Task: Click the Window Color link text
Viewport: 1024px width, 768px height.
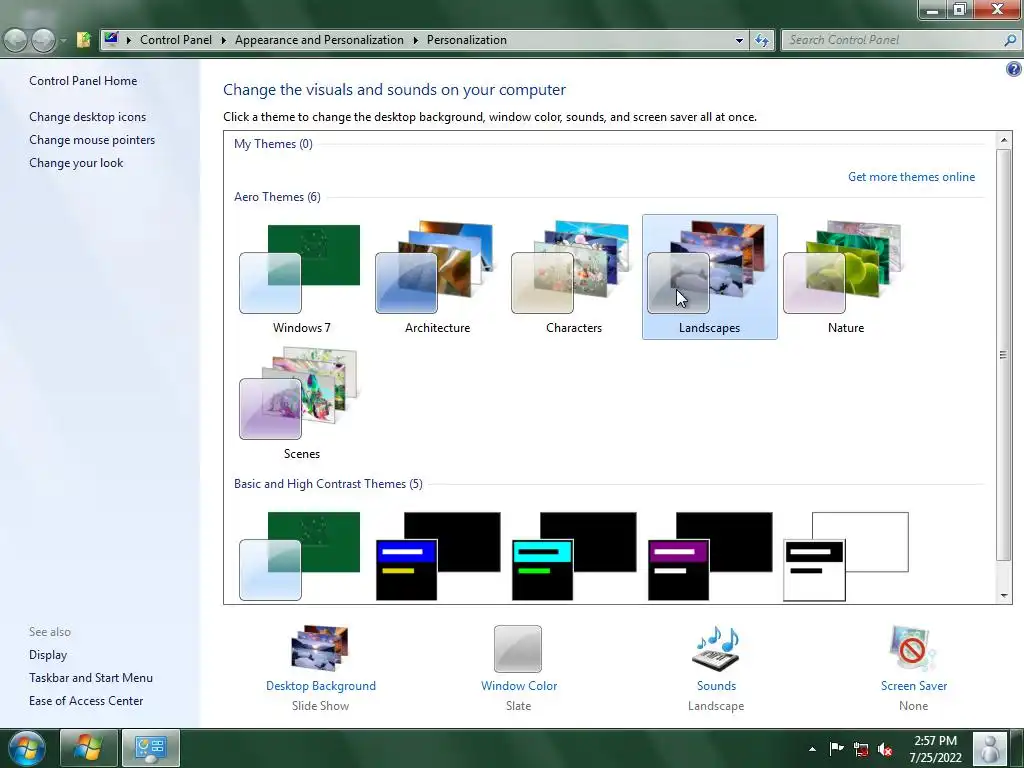Action: 519,686
